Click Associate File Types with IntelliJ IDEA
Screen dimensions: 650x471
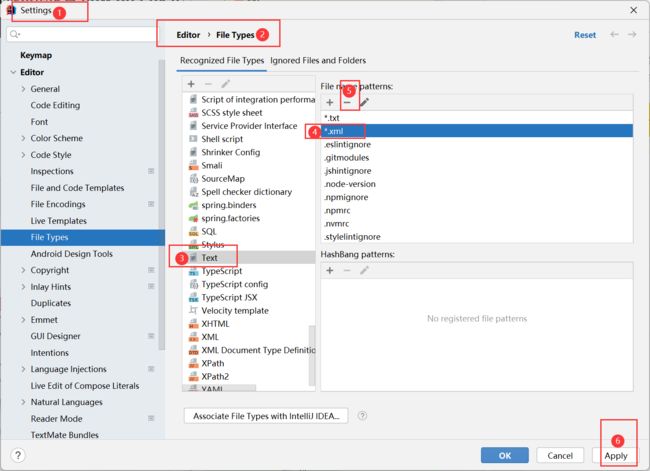point(266,415)
